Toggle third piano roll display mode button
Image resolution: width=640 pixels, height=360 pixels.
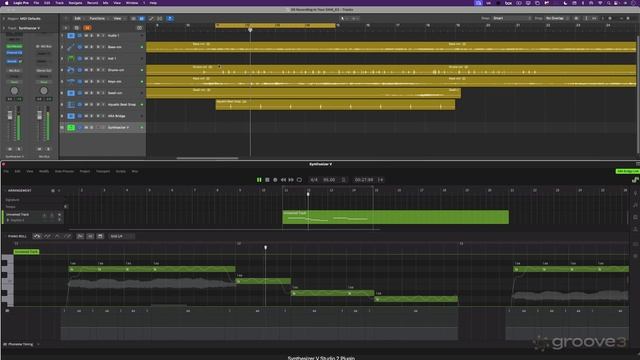[100, 236]
